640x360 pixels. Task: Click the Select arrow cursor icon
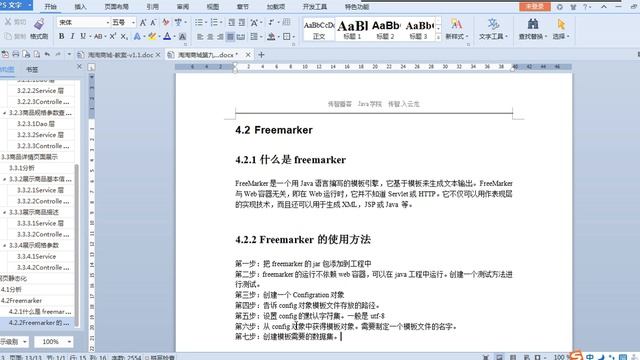coord(561,24)
